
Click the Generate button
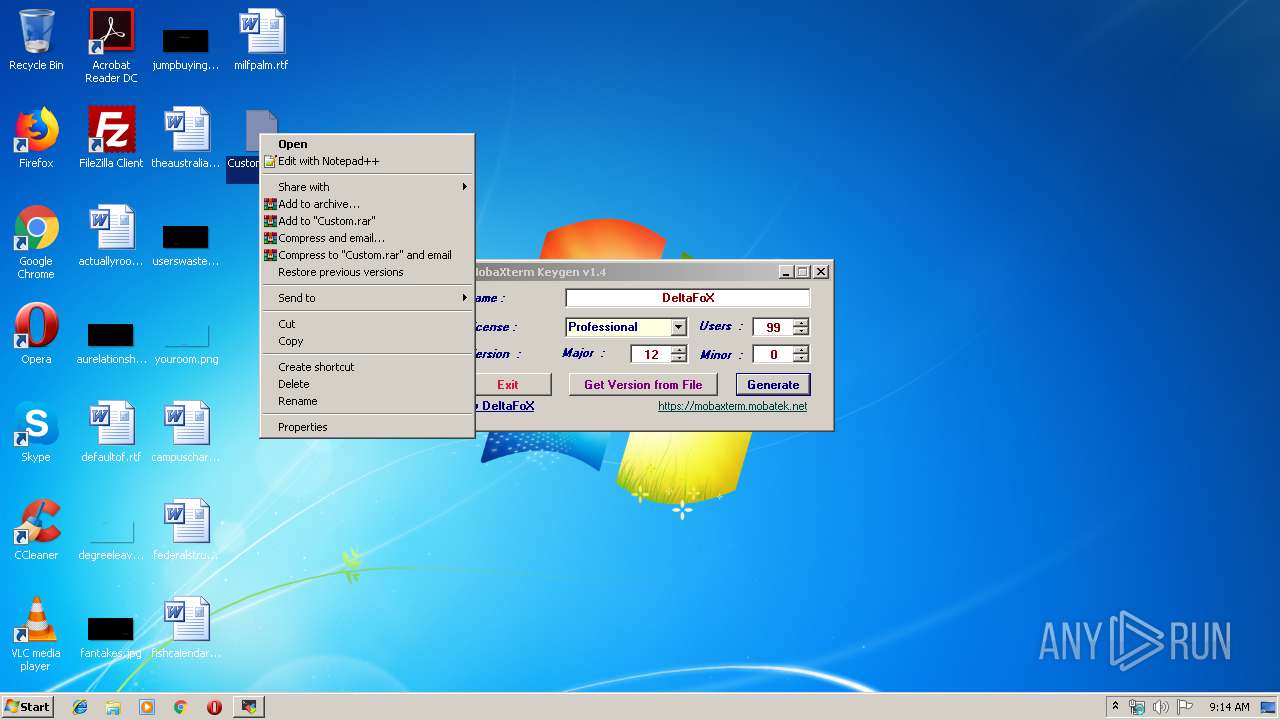tap(773, 385)
